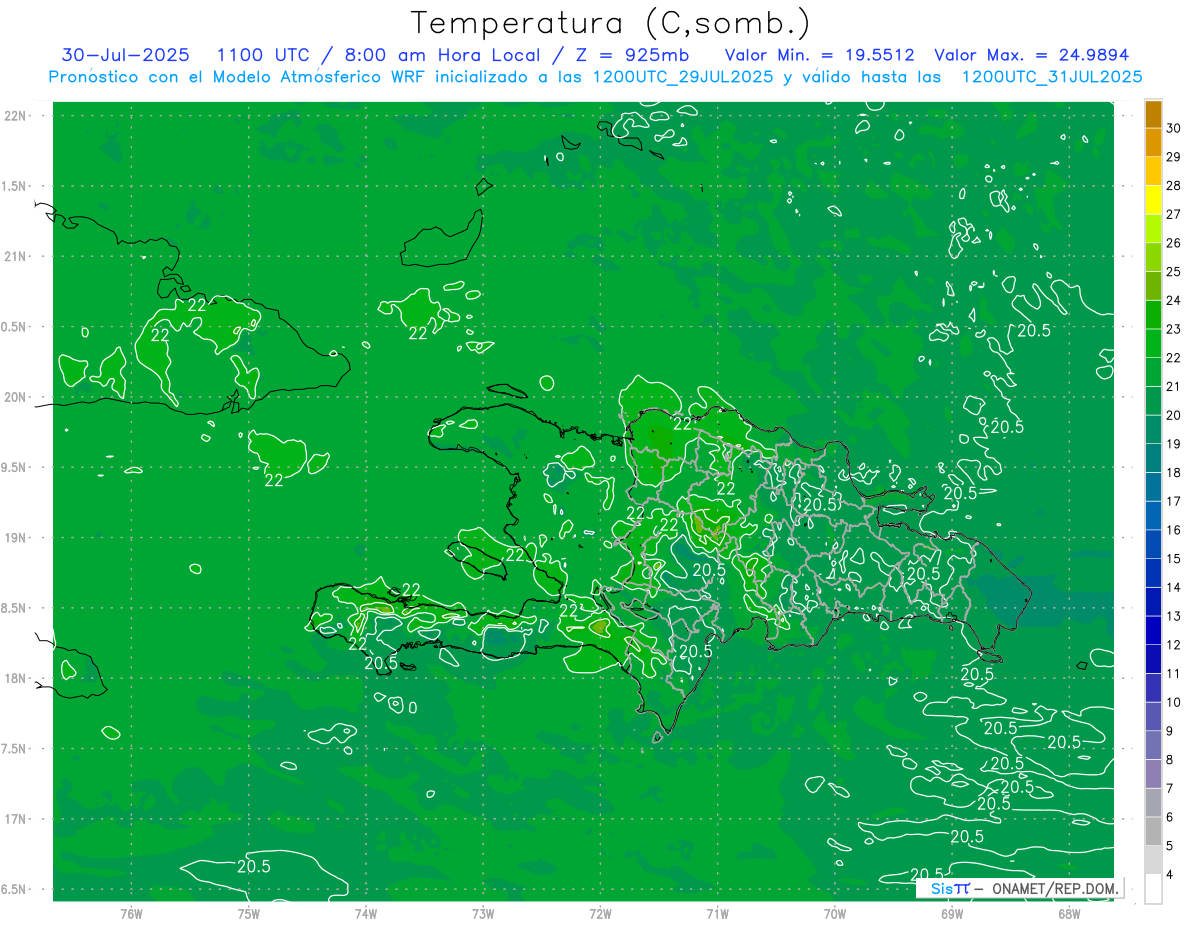Click the white legend swatch below 4
The width and height of the screenshot is (1200, 927).
(x=1153, y=889)
